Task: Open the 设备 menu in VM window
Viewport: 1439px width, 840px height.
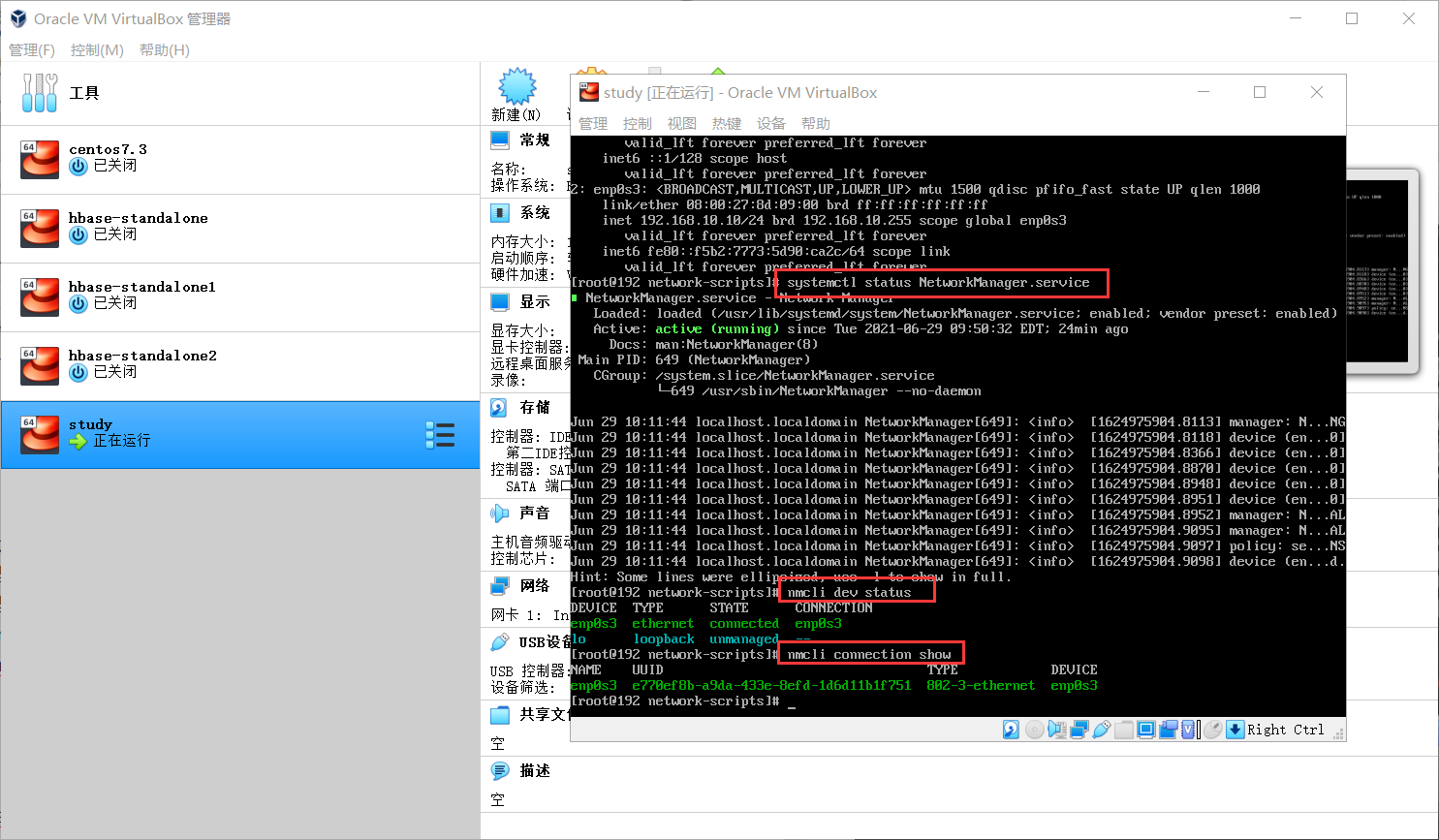Action: (771, 123)
